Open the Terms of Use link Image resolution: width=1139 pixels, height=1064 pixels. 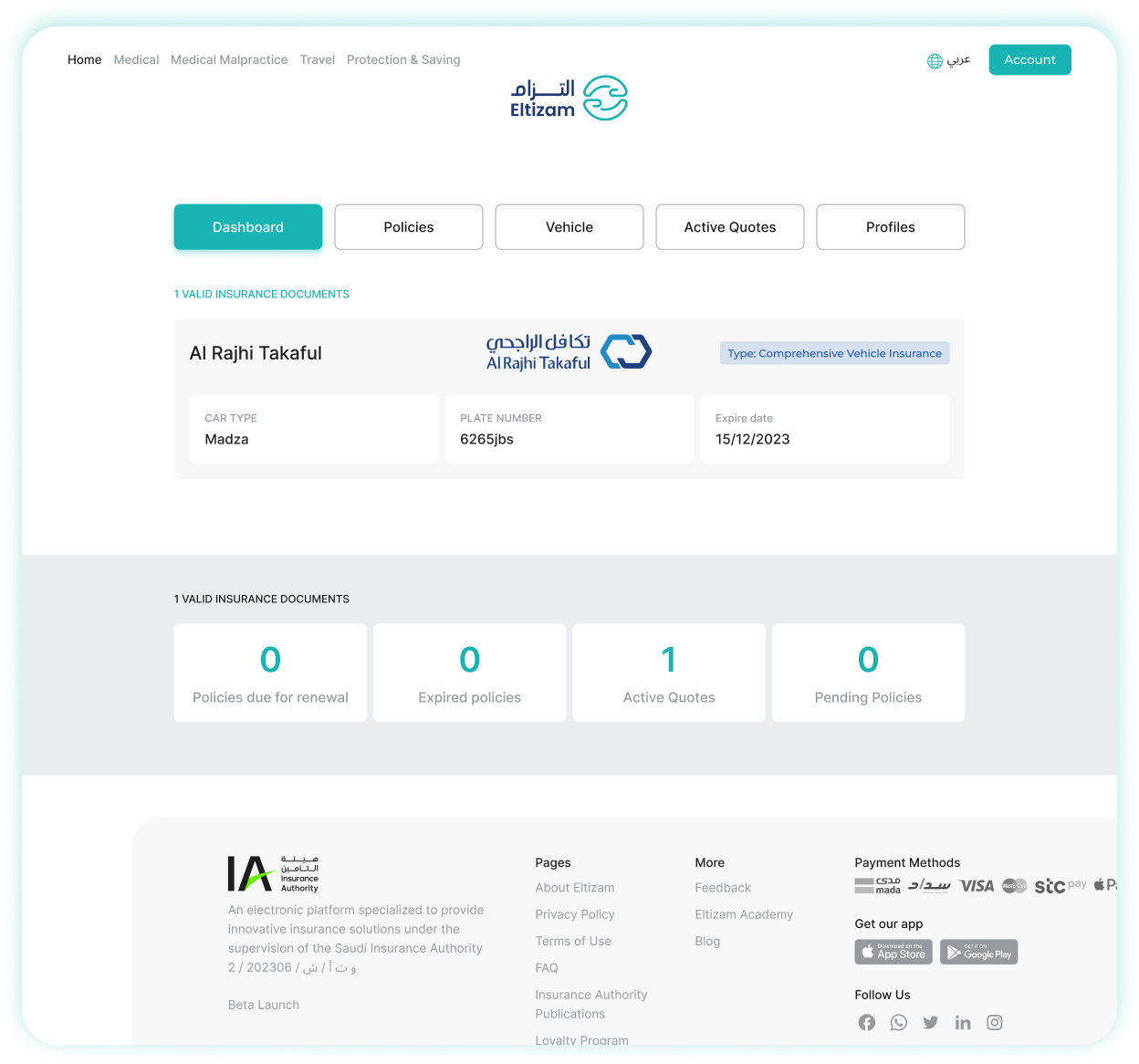click(573, 941)
